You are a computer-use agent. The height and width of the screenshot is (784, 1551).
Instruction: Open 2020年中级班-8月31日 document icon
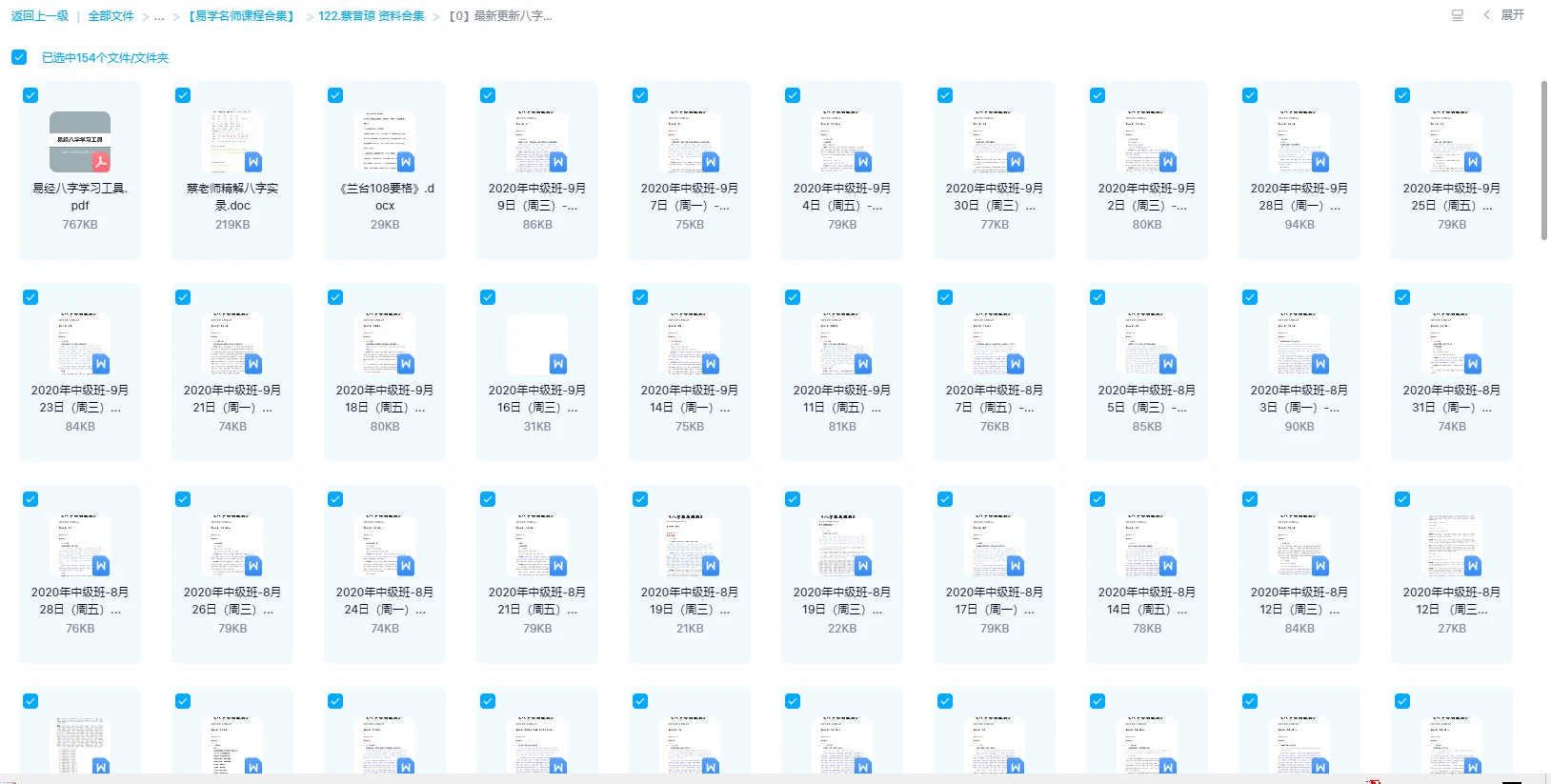(x=1452, y=344)
